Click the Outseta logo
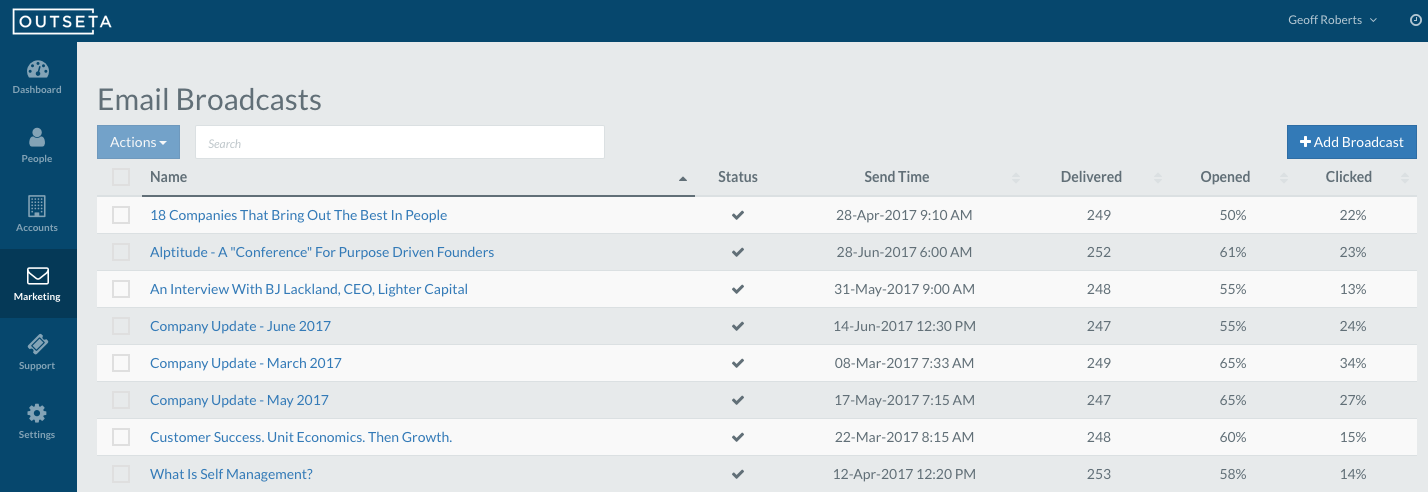Image resolution: width=1428 pixels, height=492 pixels. pyautogui.click(x=61, y=21)
